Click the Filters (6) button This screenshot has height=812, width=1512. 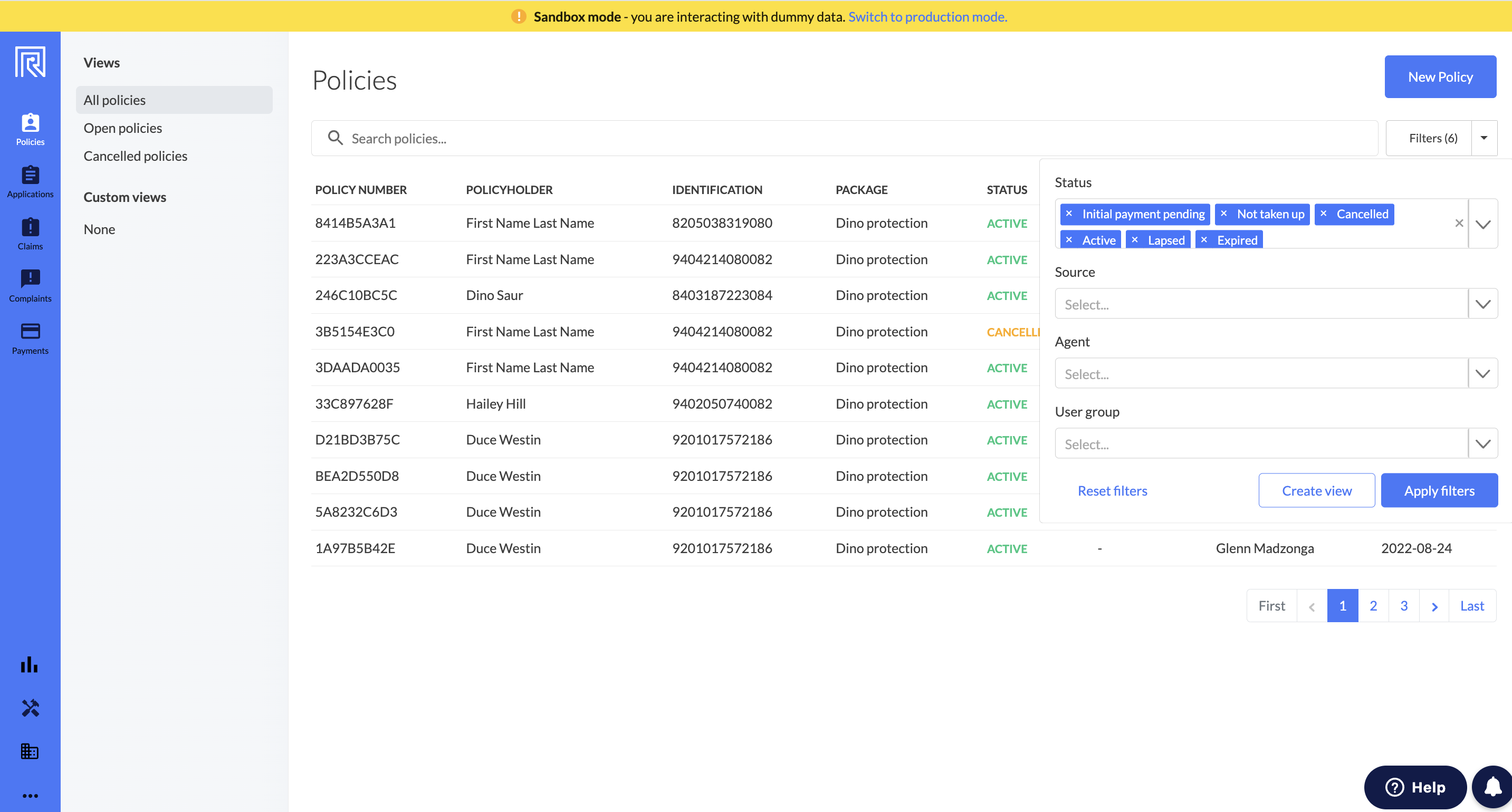tap(1429, 139)
